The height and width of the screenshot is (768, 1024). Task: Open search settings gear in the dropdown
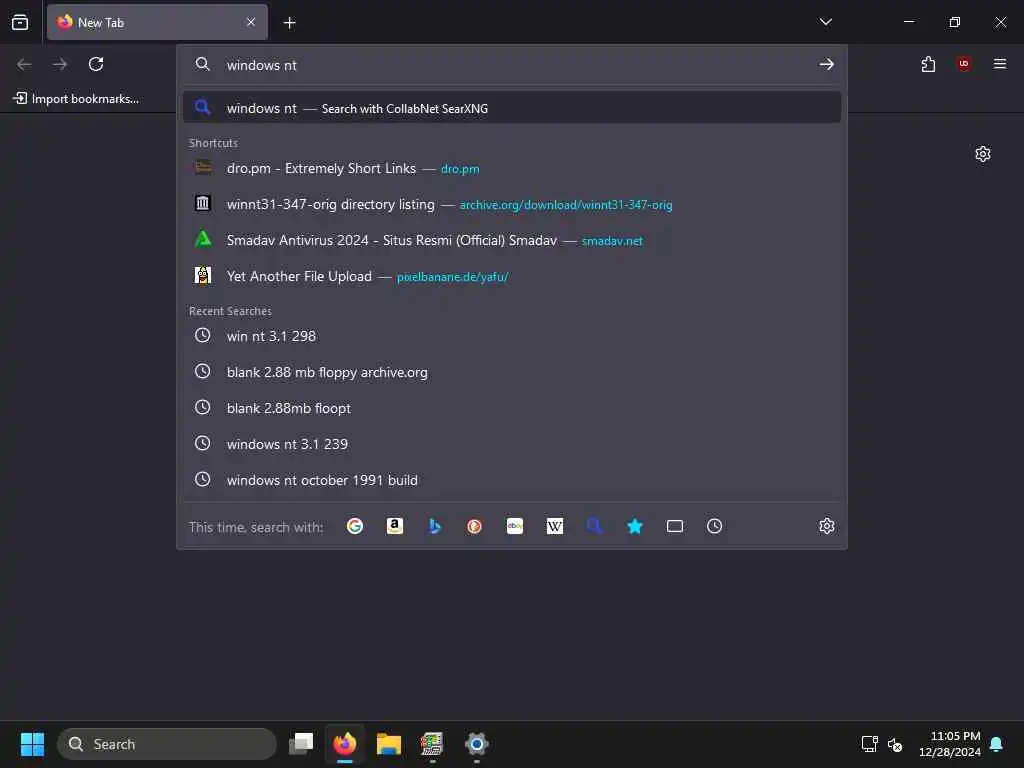827,526
